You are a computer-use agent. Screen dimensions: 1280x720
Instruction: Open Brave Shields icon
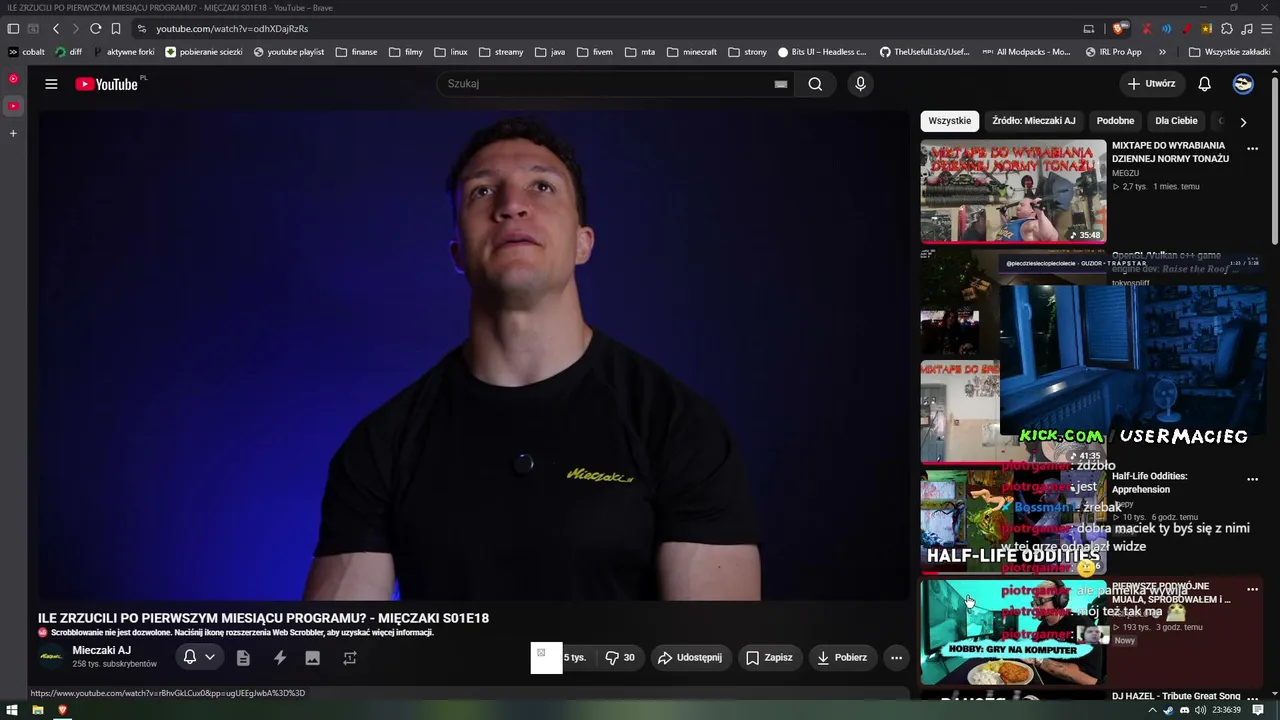(1120, 29)
